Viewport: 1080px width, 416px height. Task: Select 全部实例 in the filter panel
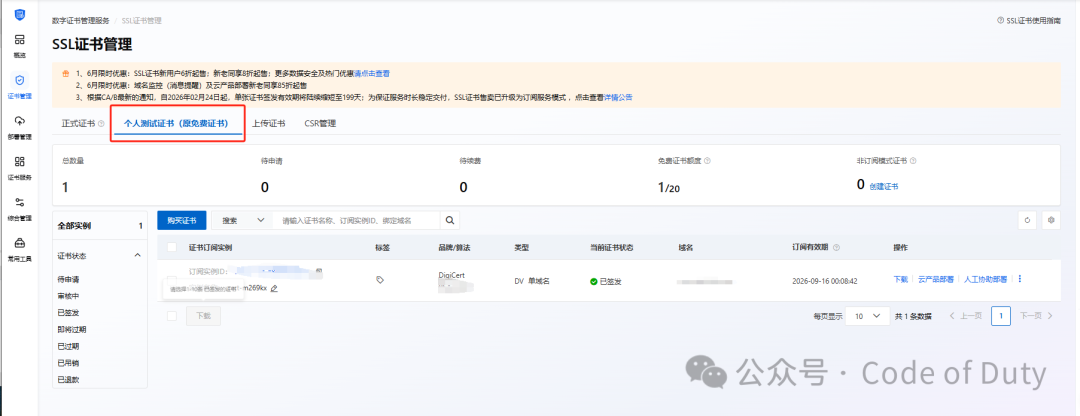coord(100,226)
